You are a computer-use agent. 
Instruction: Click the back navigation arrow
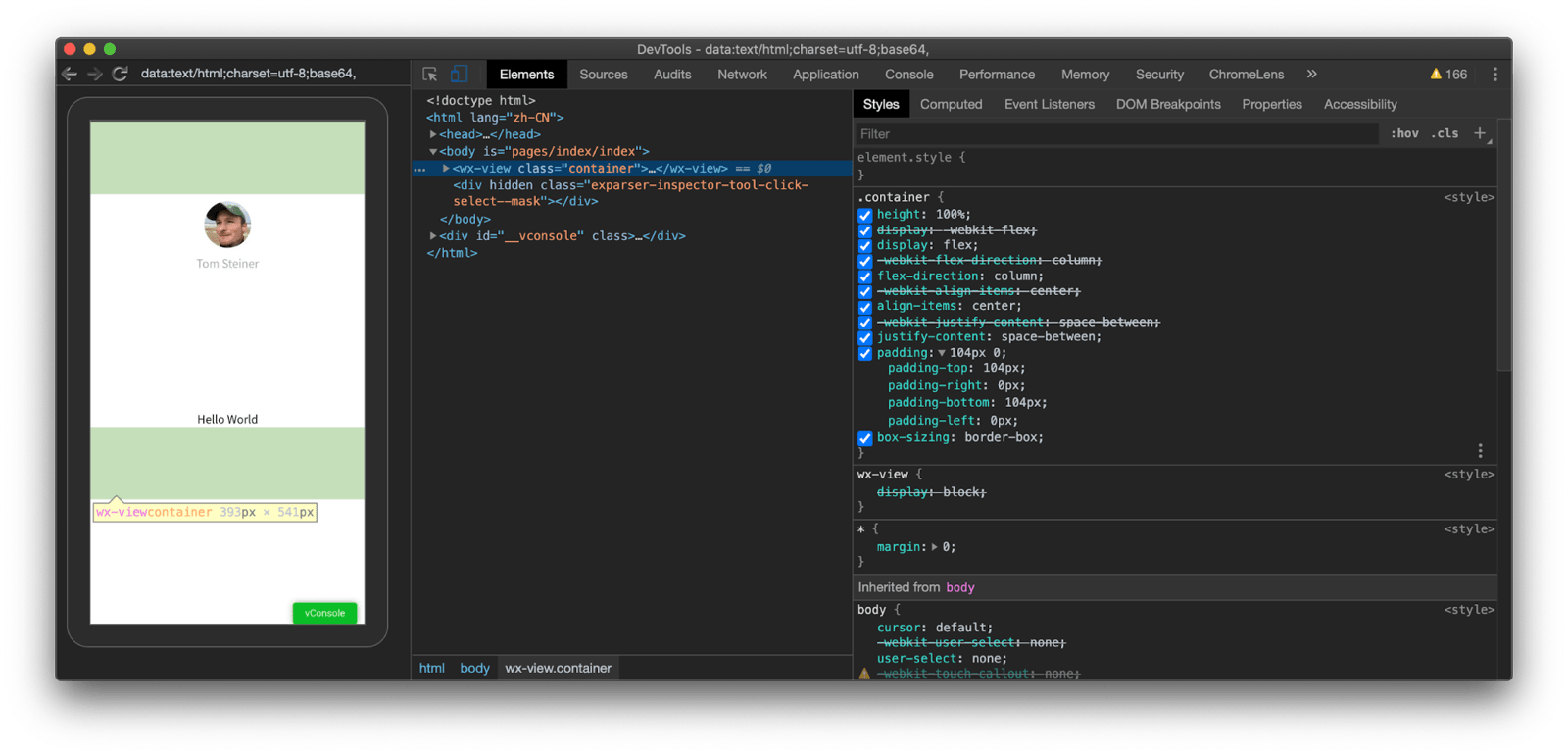(x=70, y=74)
